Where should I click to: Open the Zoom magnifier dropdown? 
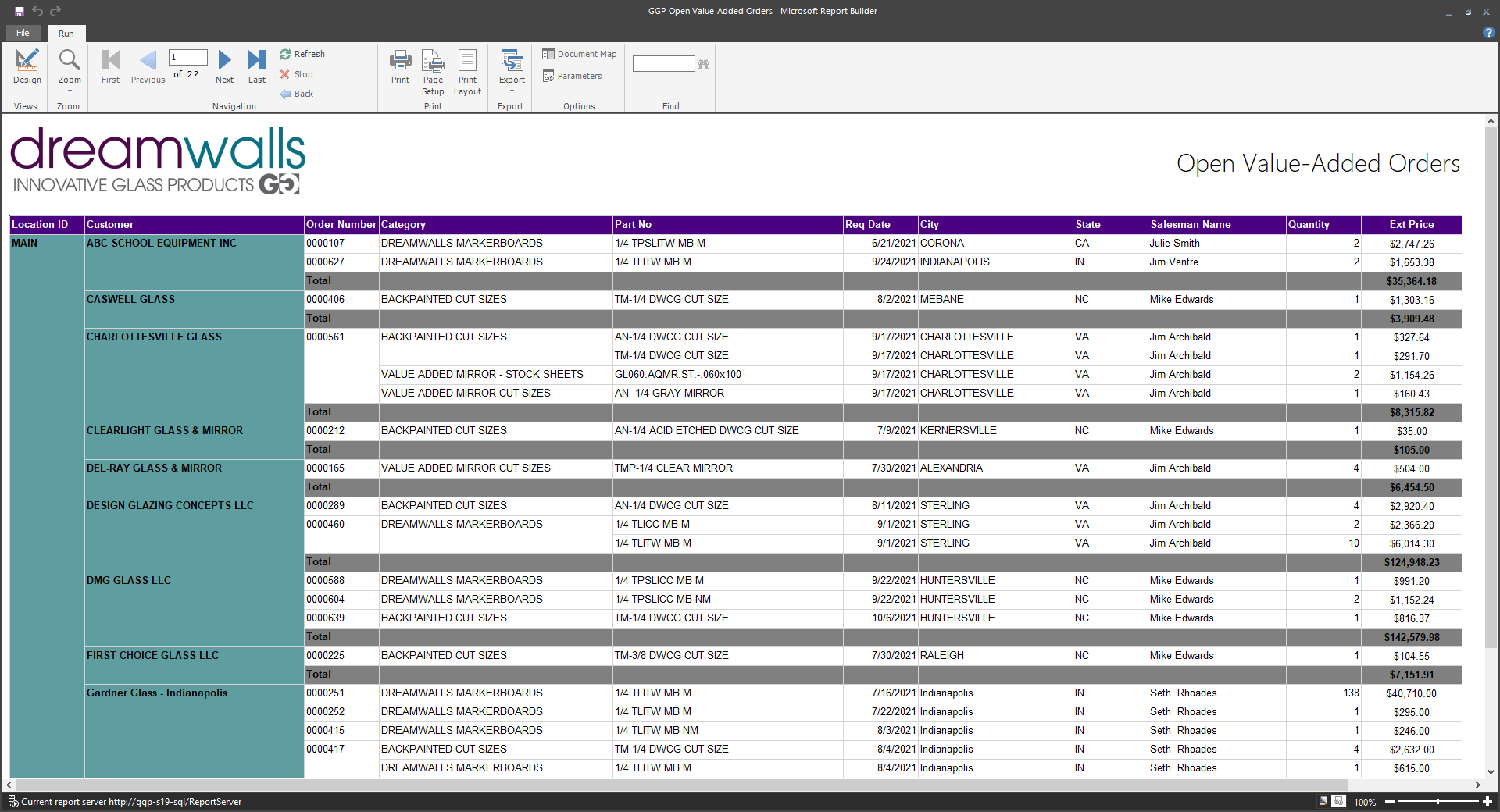coord(70,70)
